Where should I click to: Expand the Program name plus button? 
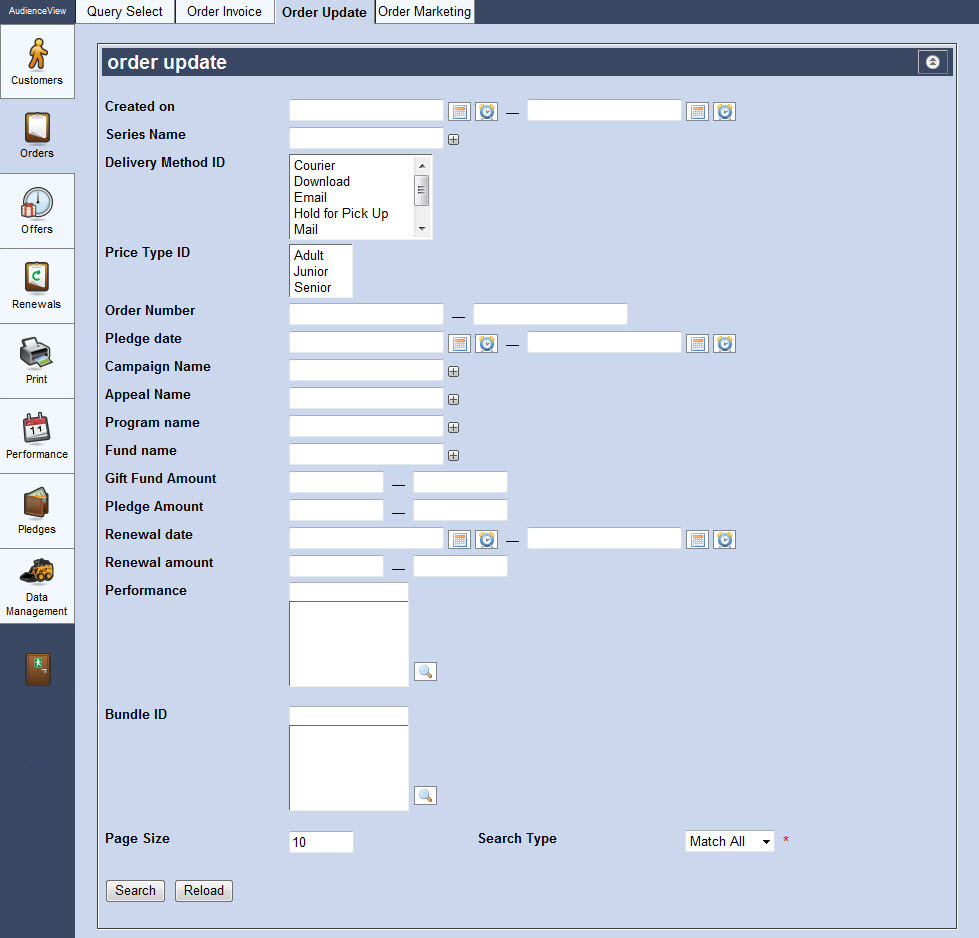(x=453, y=427)
